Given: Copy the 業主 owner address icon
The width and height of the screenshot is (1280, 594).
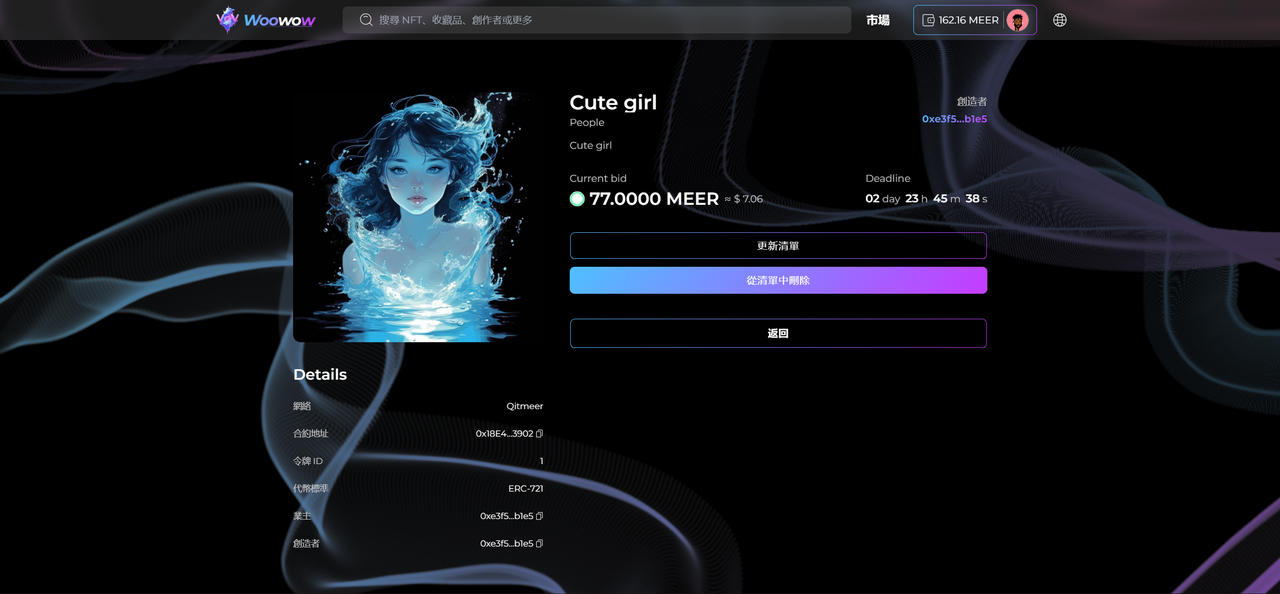Looking at the screenshot, I should [540, 516].
